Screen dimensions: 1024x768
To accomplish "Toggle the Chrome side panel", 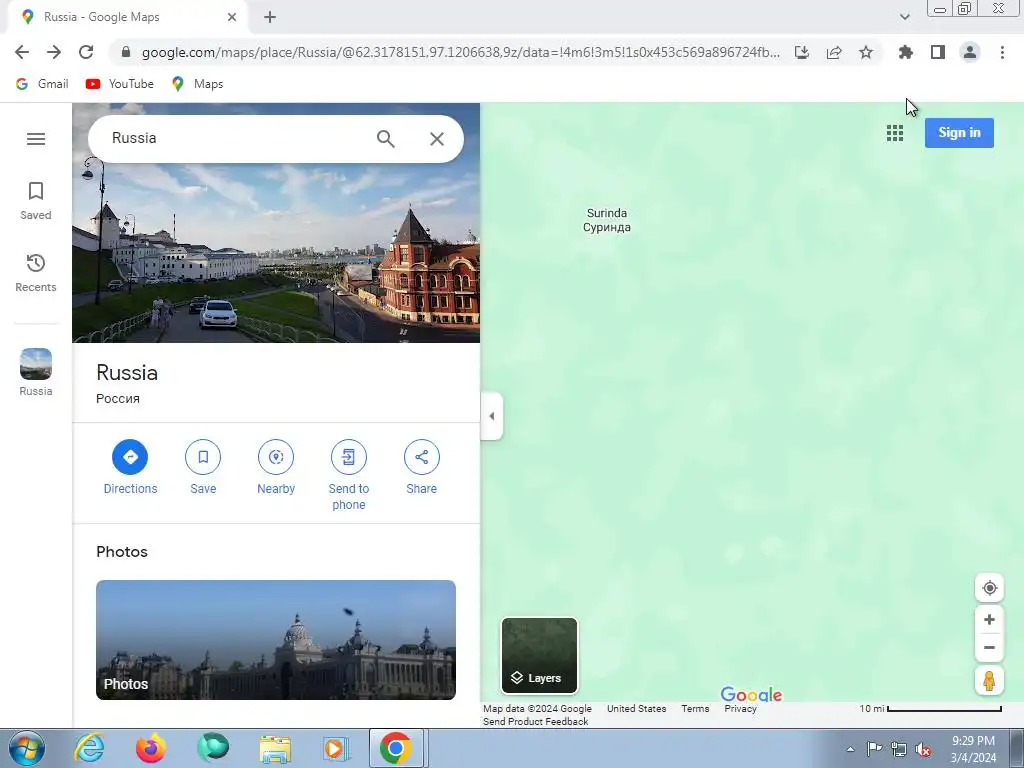I will (x=938, y=52).
